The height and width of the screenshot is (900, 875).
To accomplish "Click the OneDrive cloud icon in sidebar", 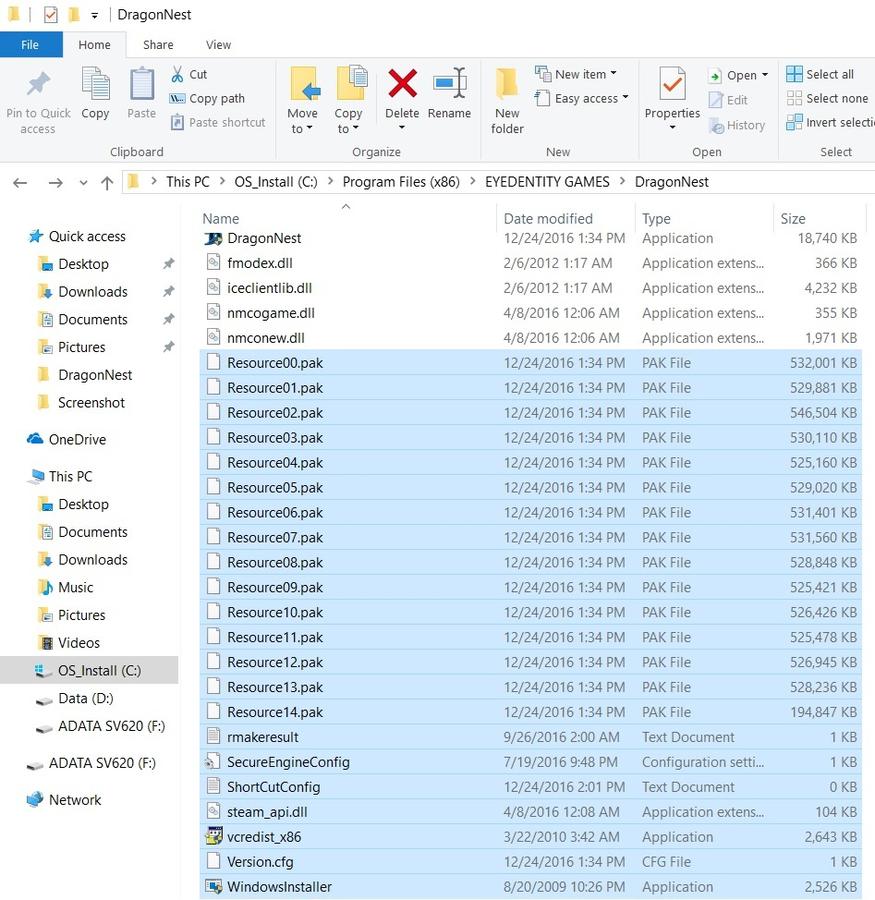I will pos(35,439).
